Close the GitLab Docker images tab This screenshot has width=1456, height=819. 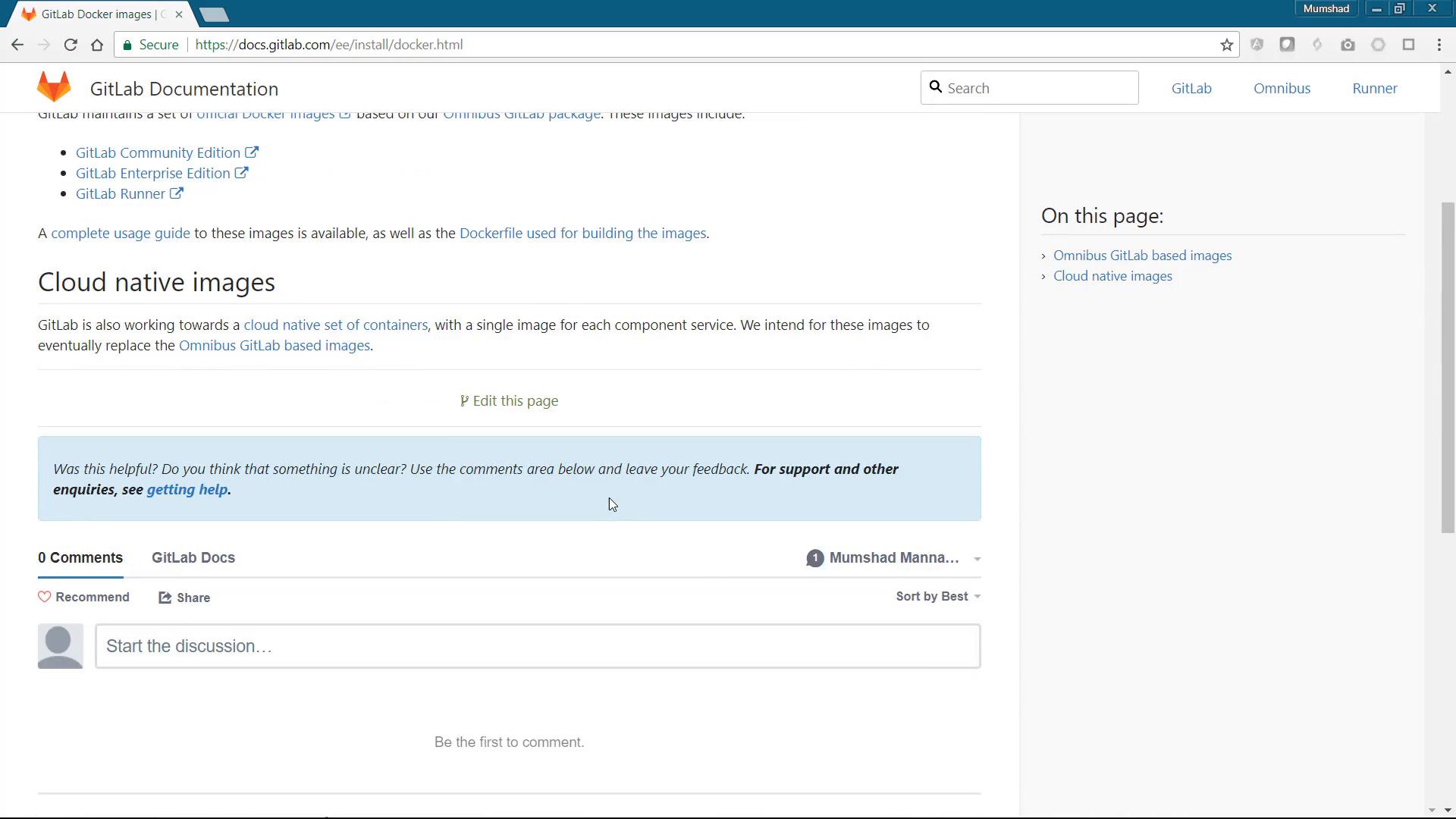click(x=179, y=14)
